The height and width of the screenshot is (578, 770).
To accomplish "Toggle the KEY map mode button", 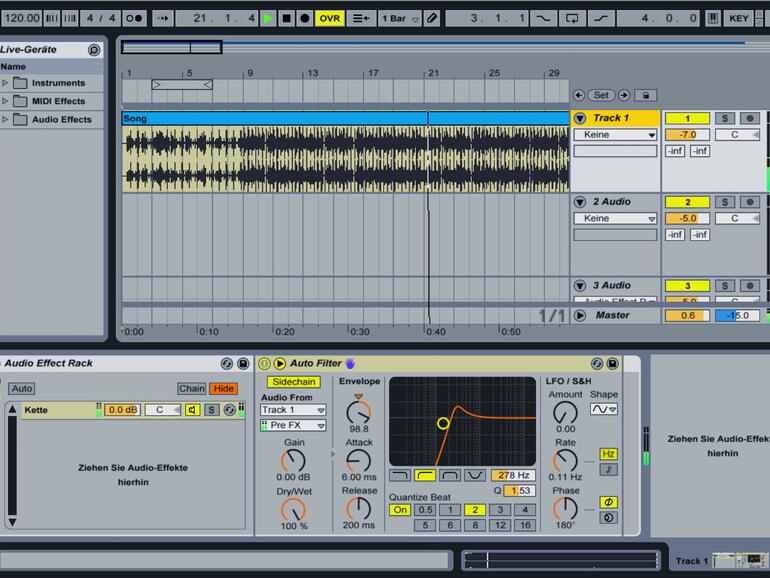I will pos(739,18).
